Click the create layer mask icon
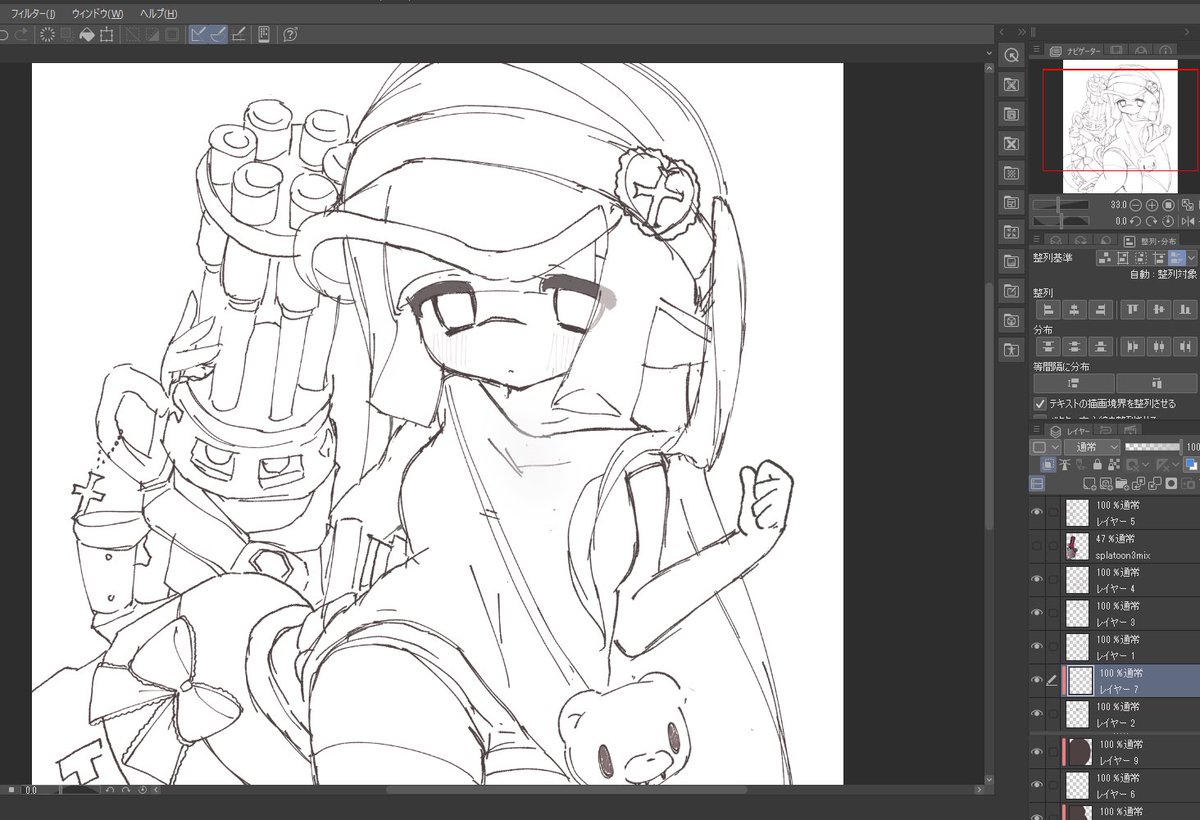The image size is (1200, 820). [1171, 484]
